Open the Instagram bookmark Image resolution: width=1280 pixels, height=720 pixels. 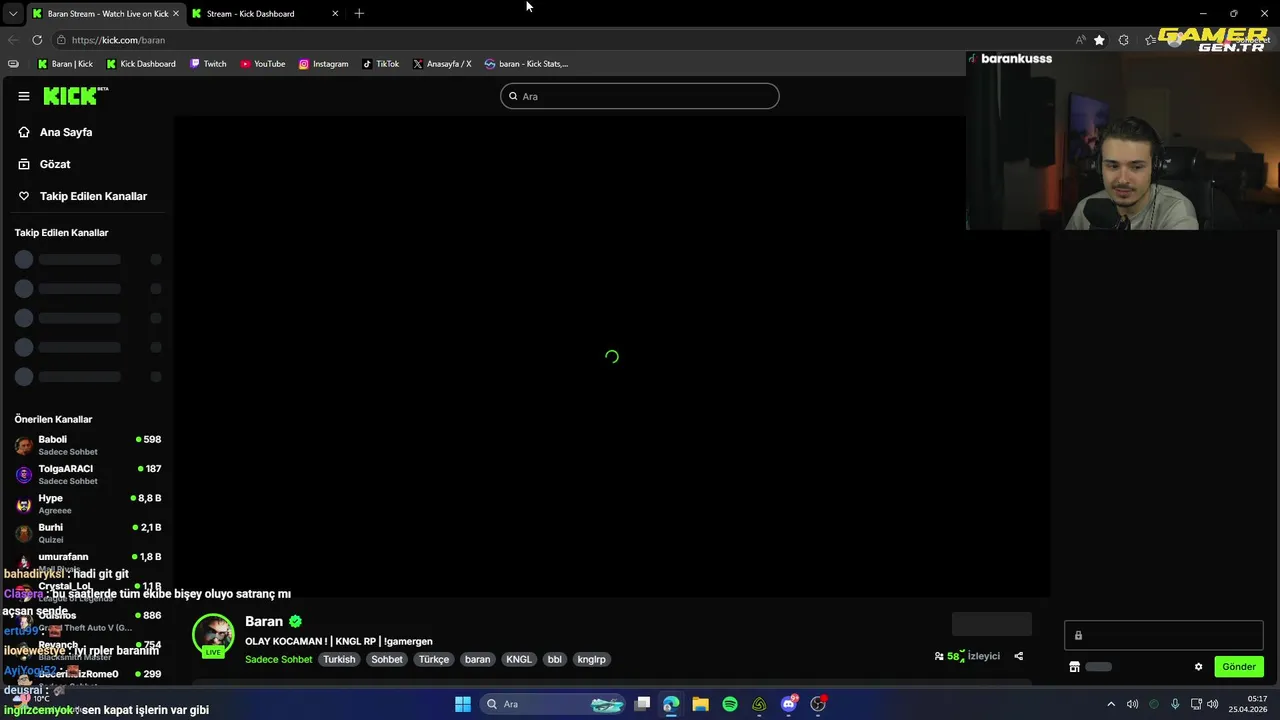(x=323, y=64)
